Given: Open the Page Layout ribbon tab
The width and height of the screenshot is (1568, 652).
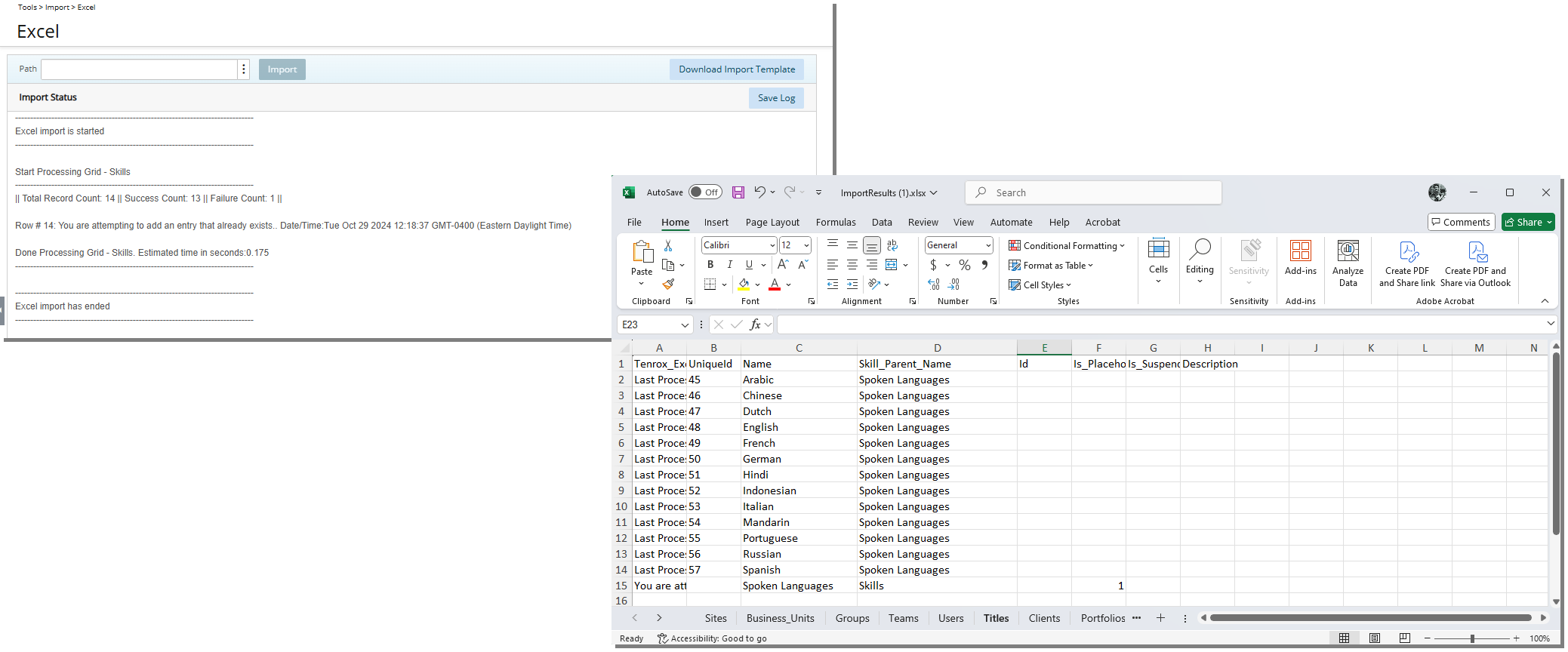Looking at the screenshot, I should 772,223.
